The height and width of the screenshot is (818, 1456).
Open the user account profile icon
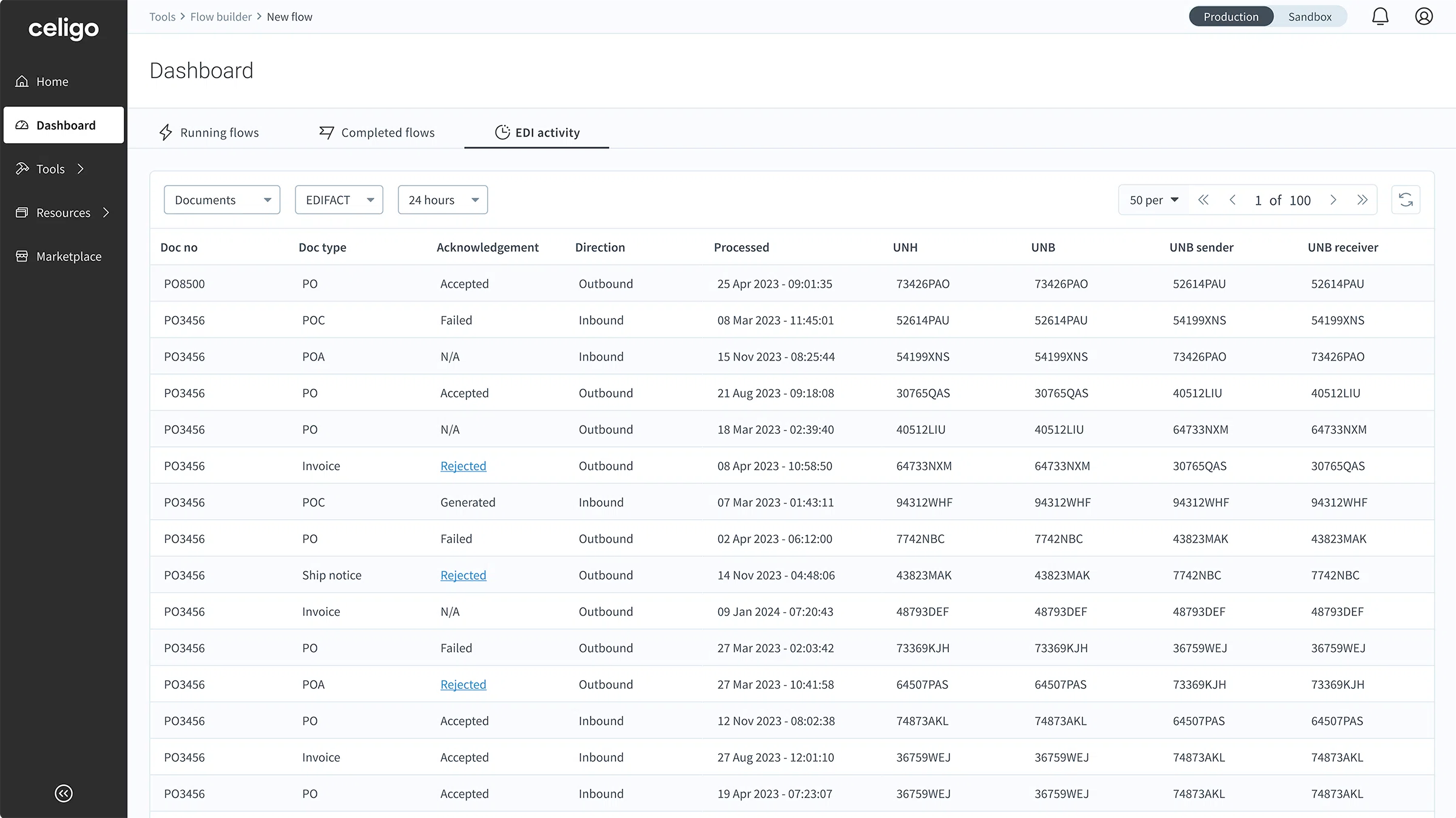(x=1424, y=16)
